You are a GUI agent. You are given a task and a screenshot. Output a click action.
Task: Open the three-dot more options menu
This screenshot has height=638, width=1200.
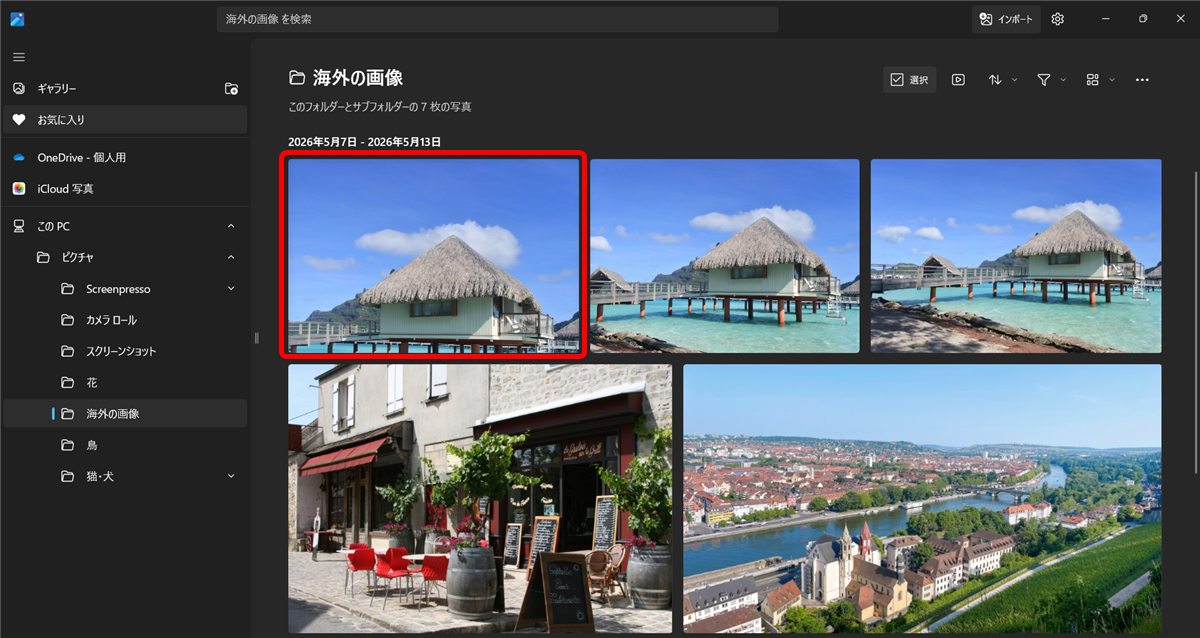1142,80
